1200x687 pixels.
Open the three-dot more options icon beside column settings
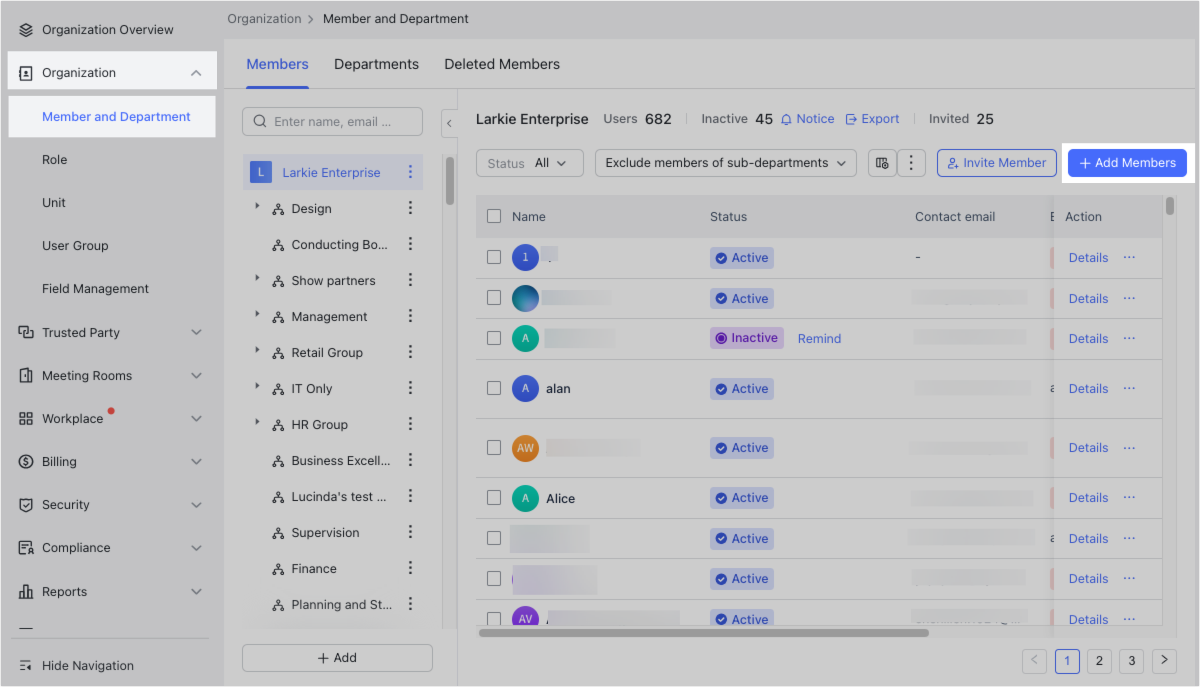click(911, 162)
